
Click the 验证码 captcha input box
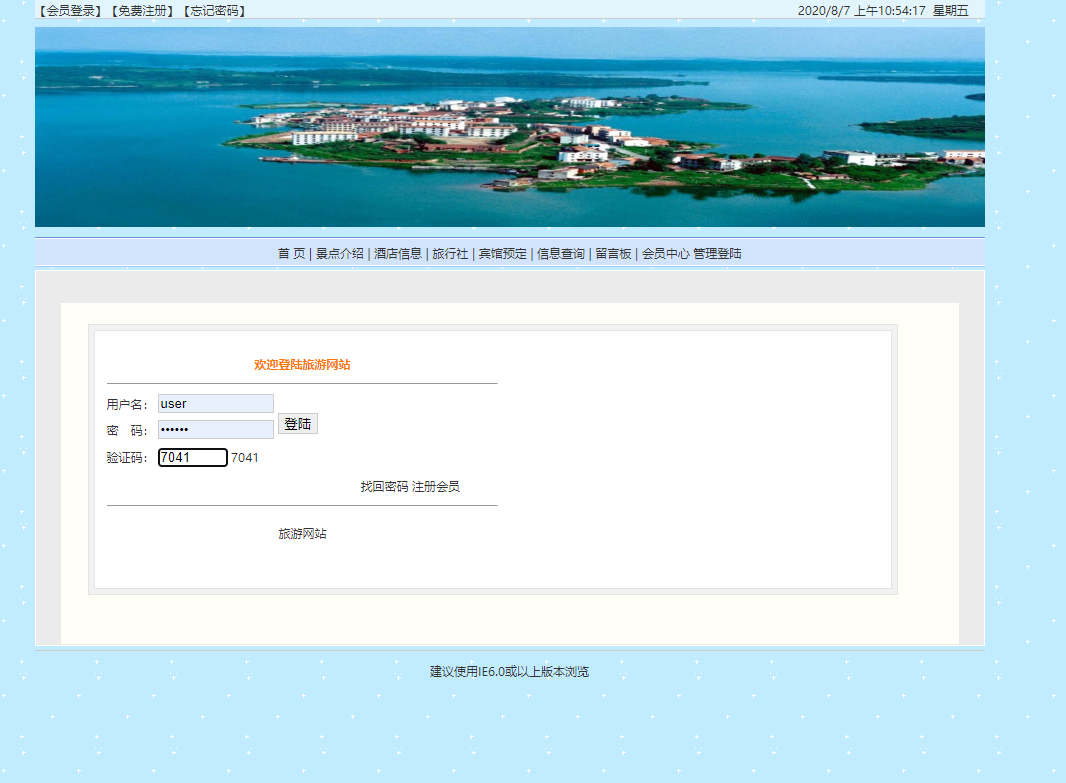pos(192,457)
